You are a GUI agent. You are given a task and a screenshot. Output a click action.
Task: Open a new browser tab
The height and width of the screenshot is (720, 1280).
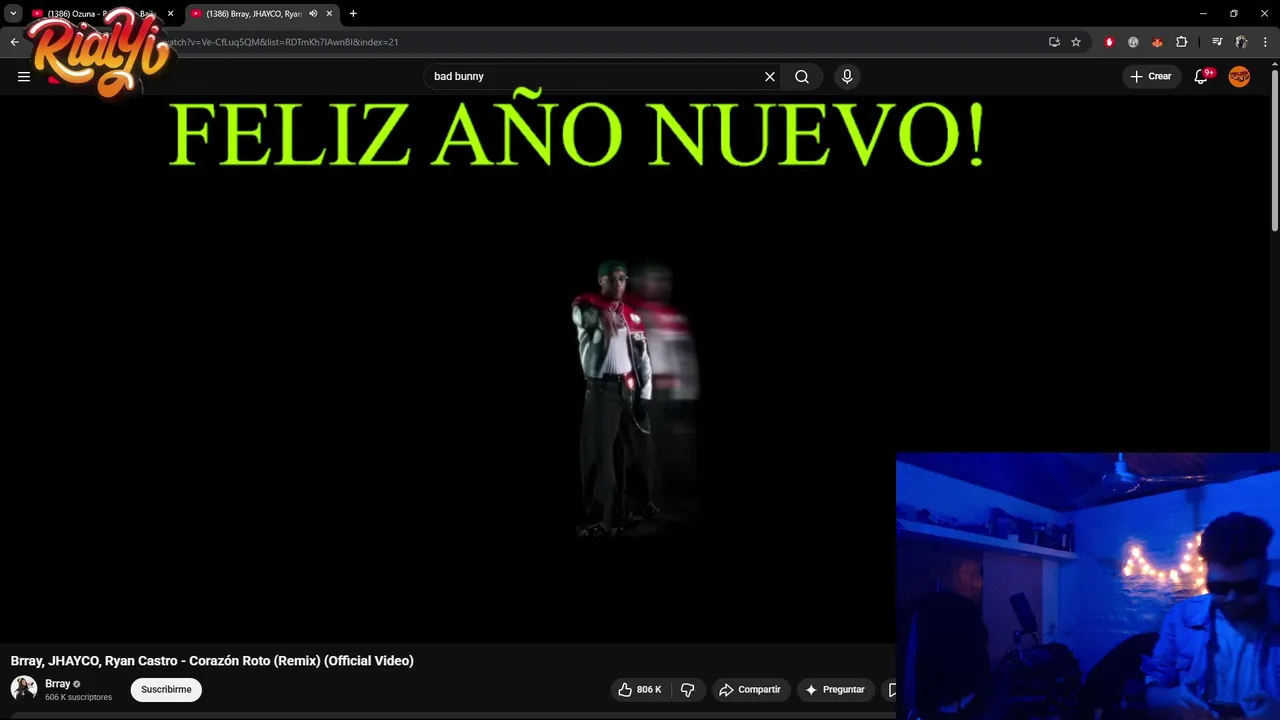pos(353,14)
